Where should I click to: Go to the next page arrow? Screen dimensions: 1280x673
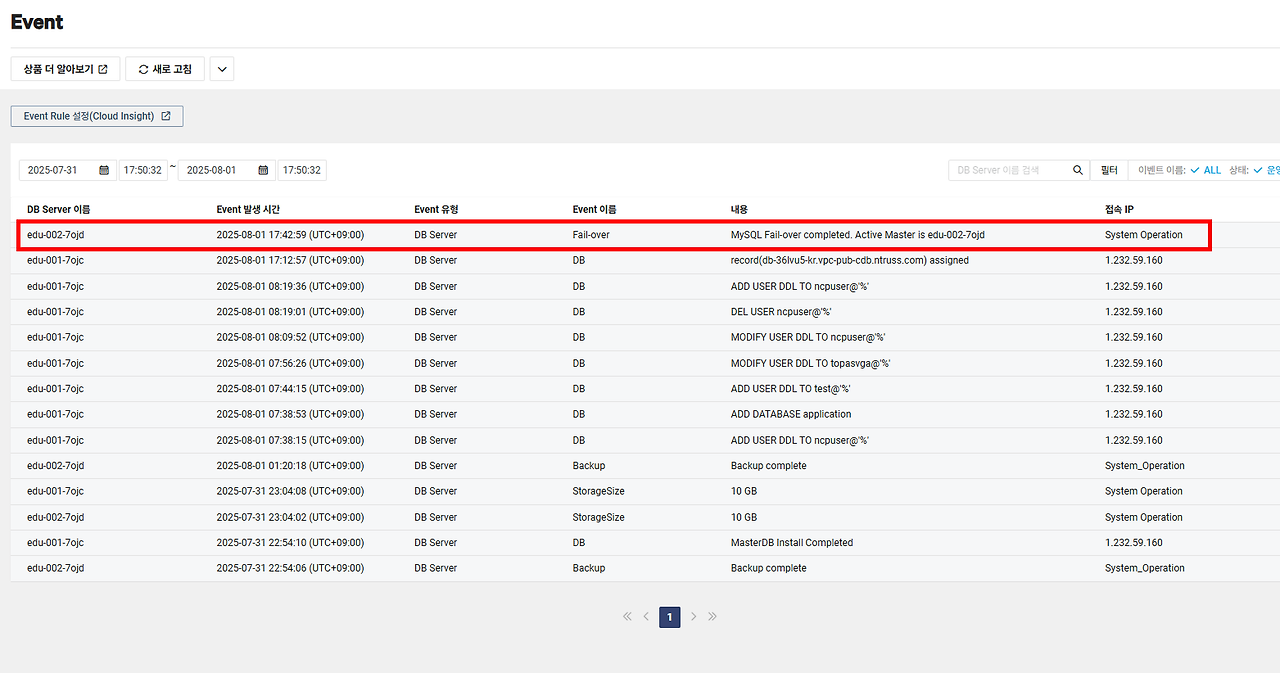pyautogui.click(x=694, y=617)
